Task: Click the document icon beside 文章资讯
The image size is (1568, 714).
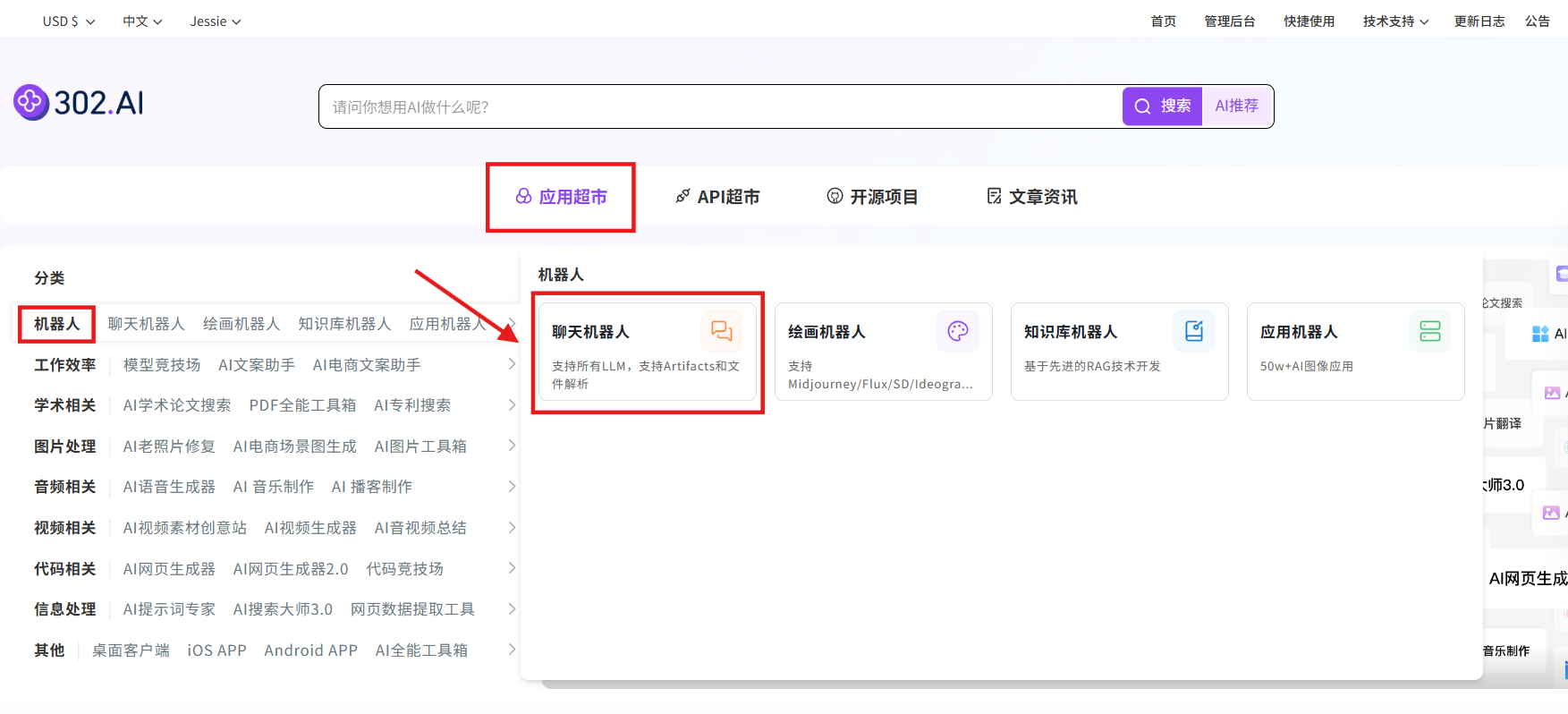Action: pos(994,196)
